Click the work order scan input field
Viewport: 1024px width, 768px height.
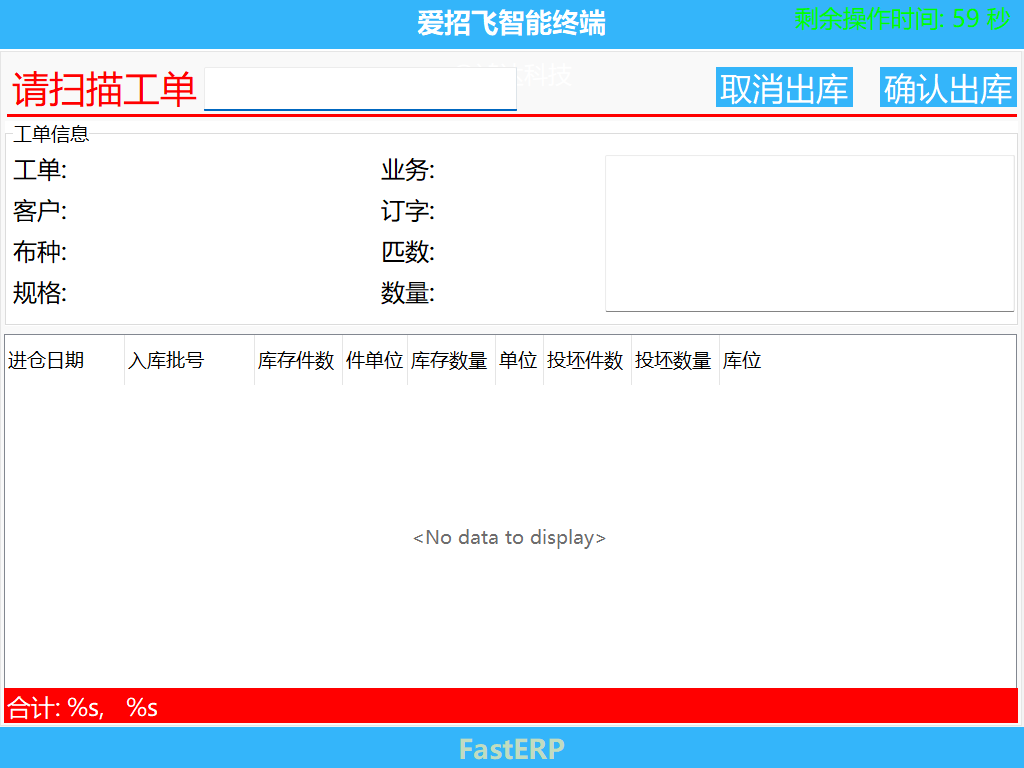click(360, 88)
